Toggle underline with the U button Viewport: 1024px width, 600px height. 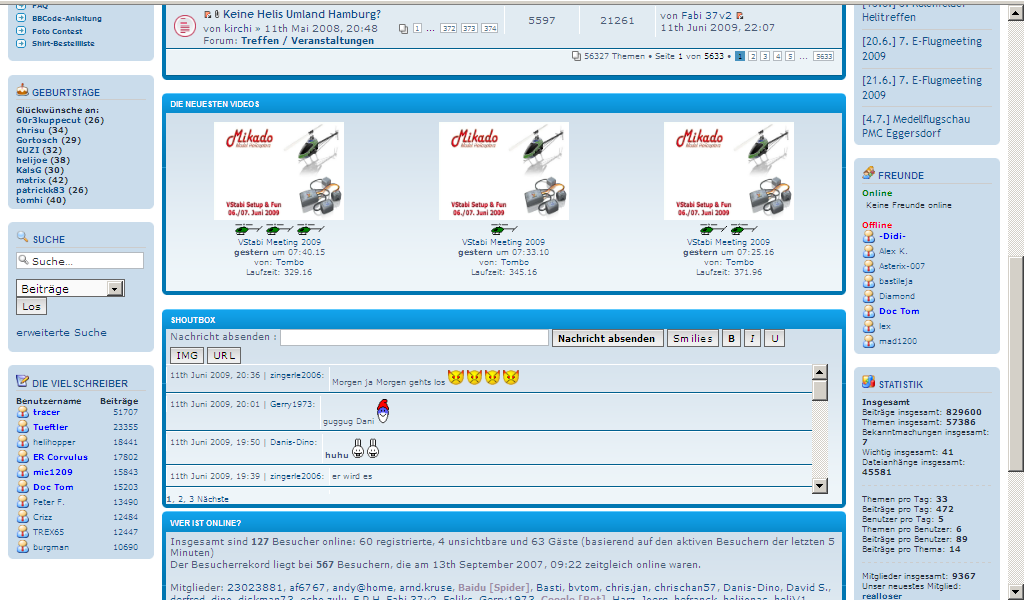pos(775,338)
